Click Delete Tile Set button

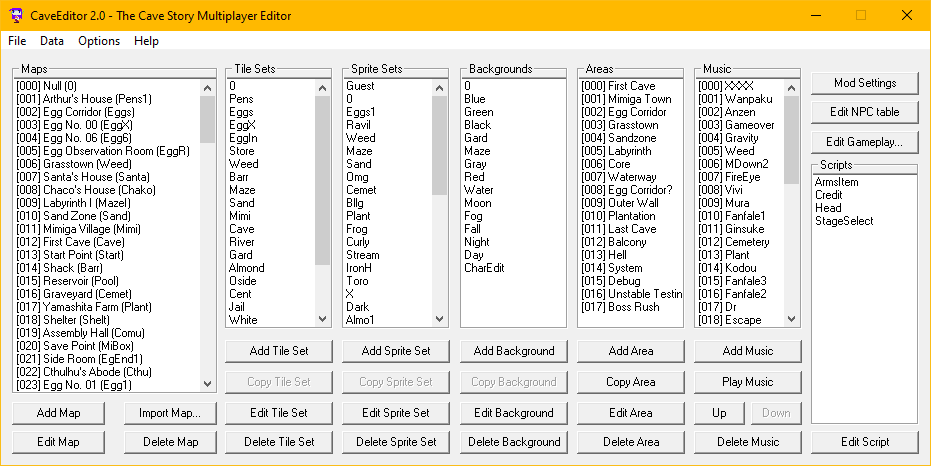[279, 442]
